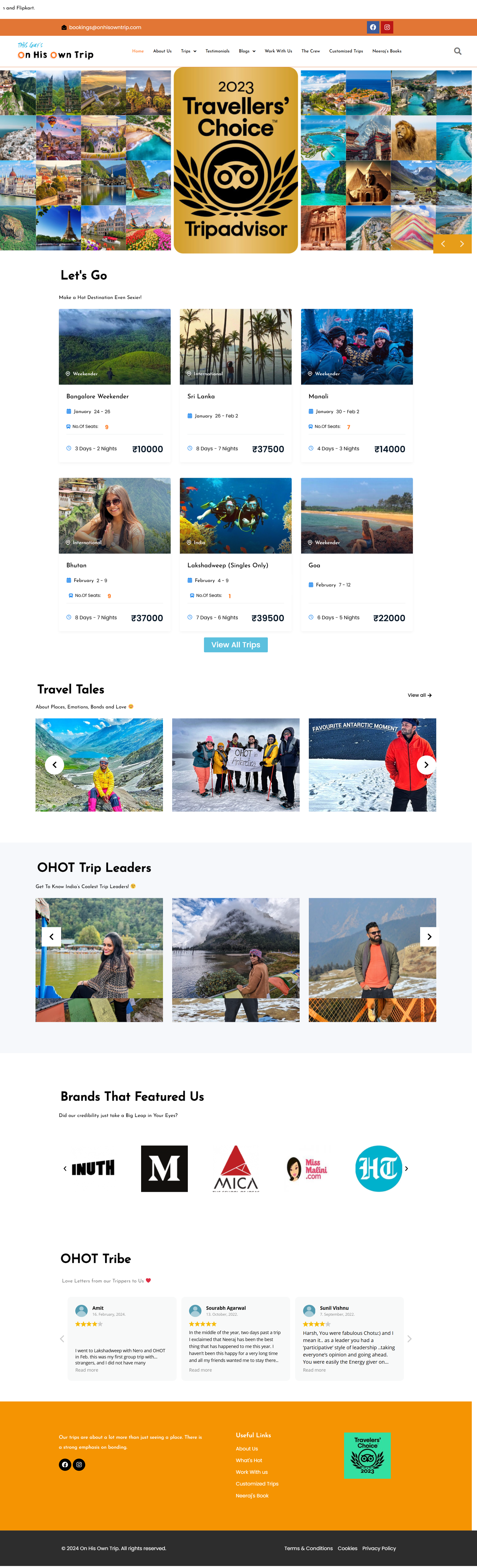Open the Lakshadweep (Singles Only) trip card image
This screenshot has height=1568, width=477.
pyautogui.click(x=236, y=516)
